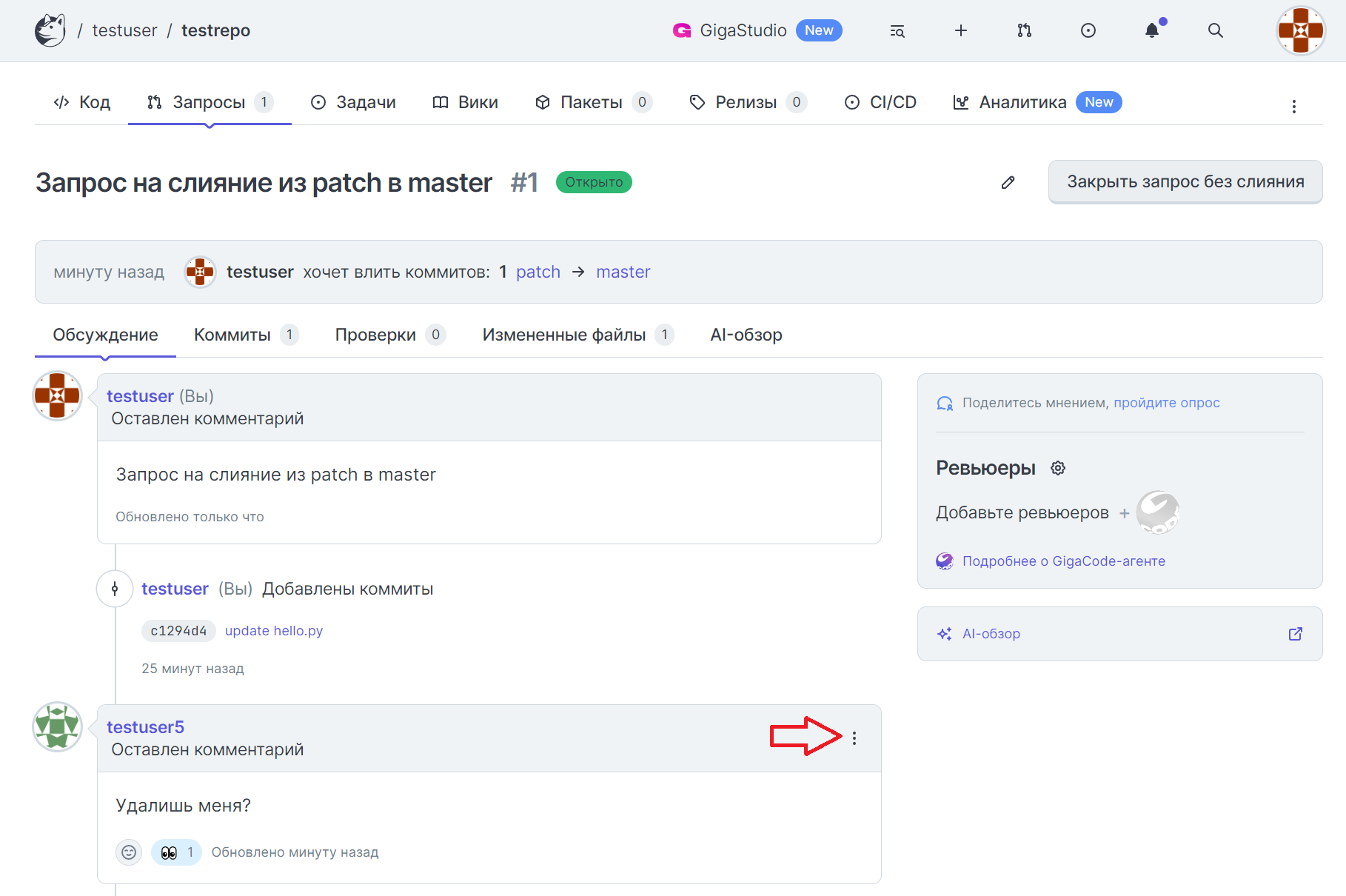This screenshot has width=1346, height=896.
Task: Switch to the Задачи tab
Action: [353, 102]
